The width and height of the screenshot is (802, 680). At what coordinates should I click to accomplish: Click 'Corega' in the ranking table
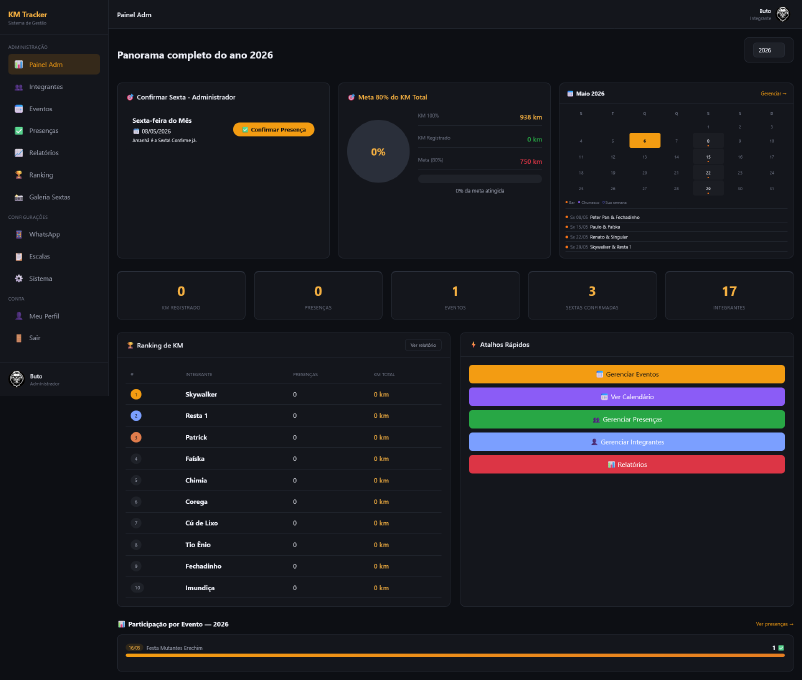coord(196,502)
